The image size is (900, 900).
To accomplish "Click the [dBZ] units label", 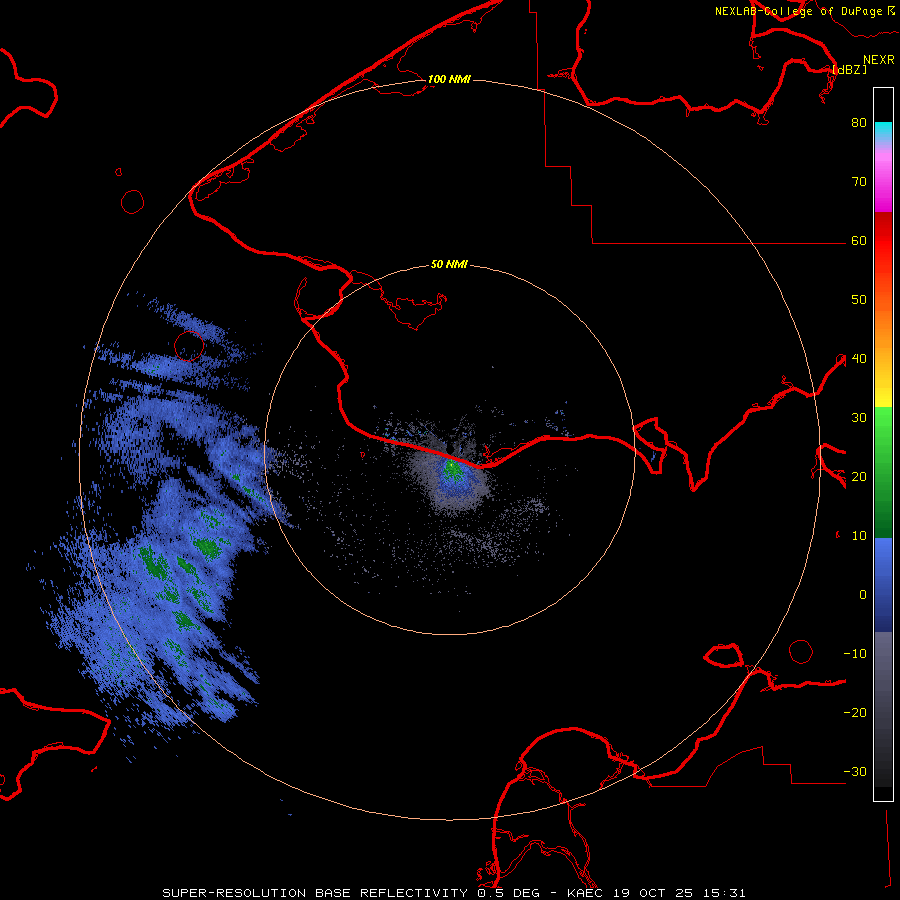I will [849, 70].
